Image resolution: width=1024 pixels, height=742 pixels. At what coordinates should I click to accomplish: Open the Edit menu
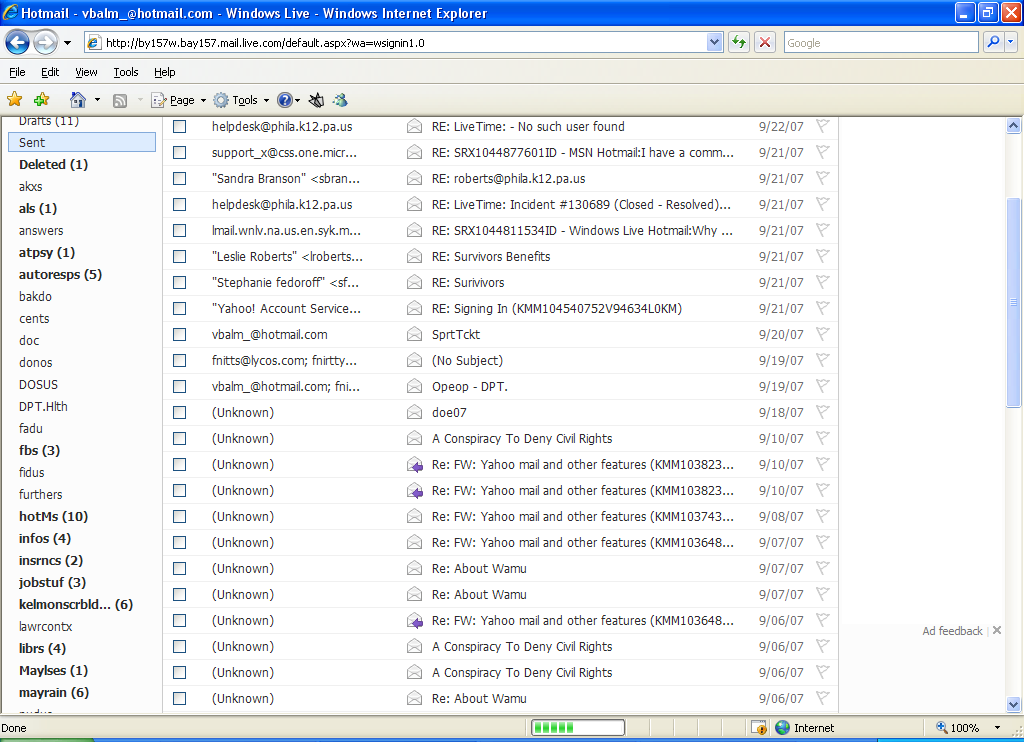tap(50, 72)
